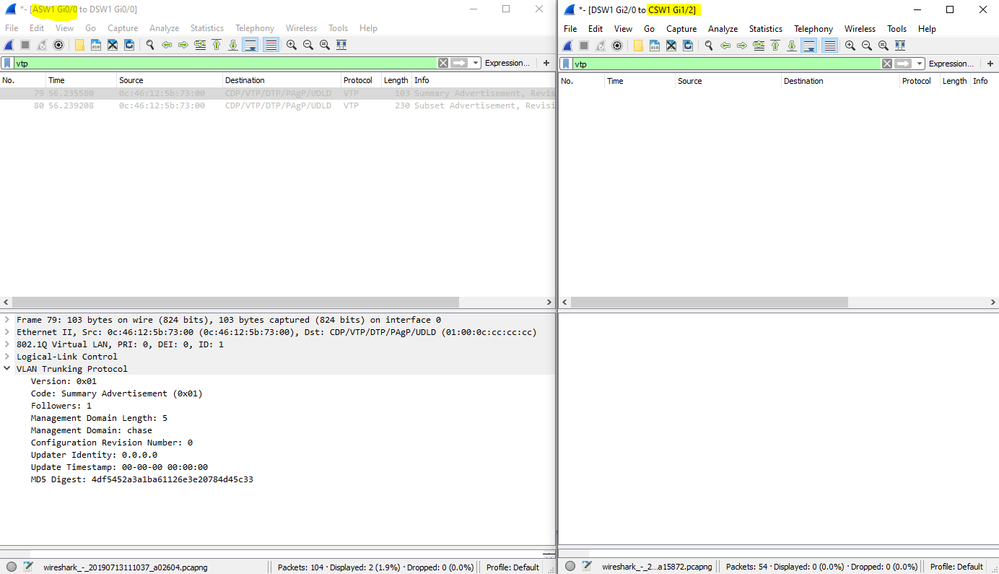Screen dimensions: 999x574
Task: Apply display filter arrow in left window
Action: point(459,63)
